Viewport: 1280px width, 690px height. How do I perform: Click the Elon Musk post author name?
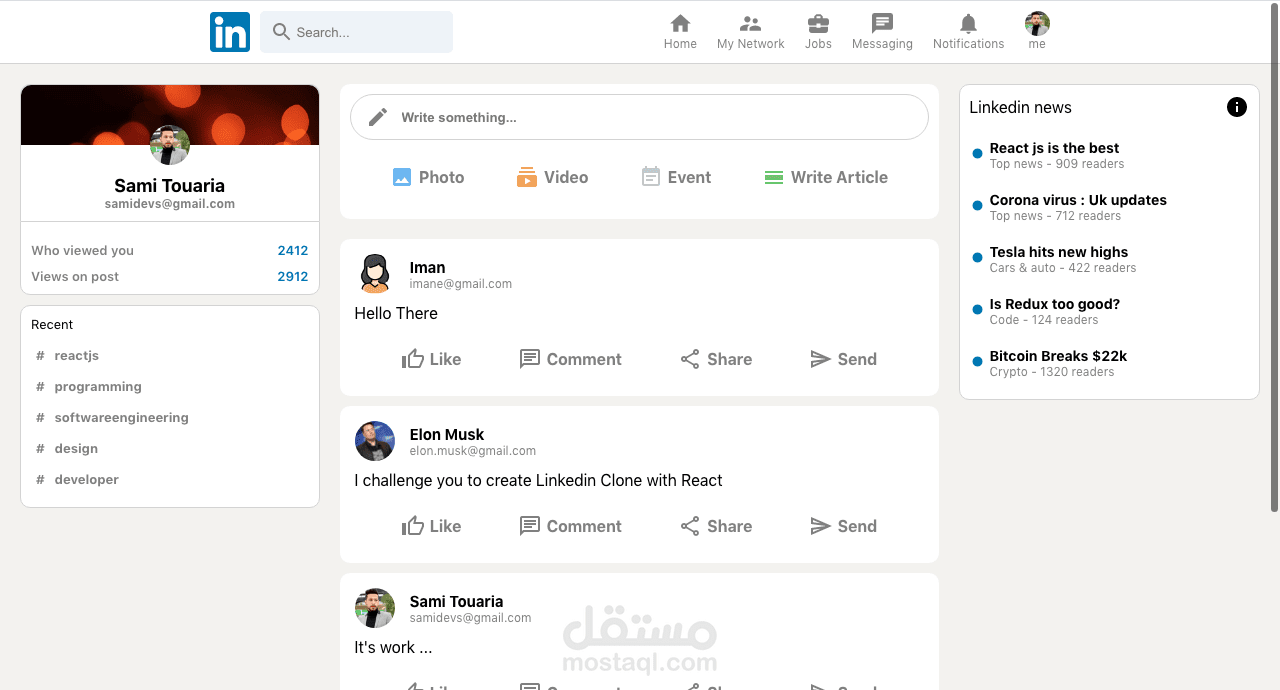pyautogui.click(x=447, y=434)
